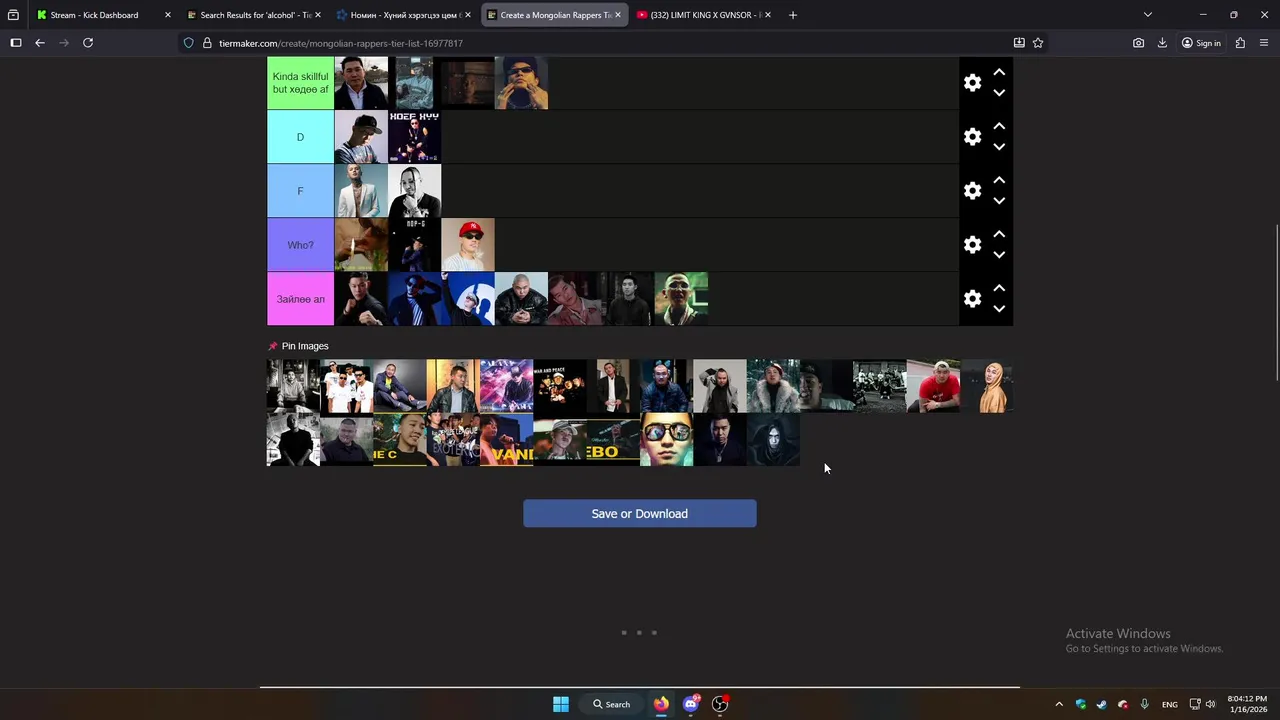Select the D tier label
Image resolution: width=1280 pixels, height=720 pixels.
[x=300, y=137]
